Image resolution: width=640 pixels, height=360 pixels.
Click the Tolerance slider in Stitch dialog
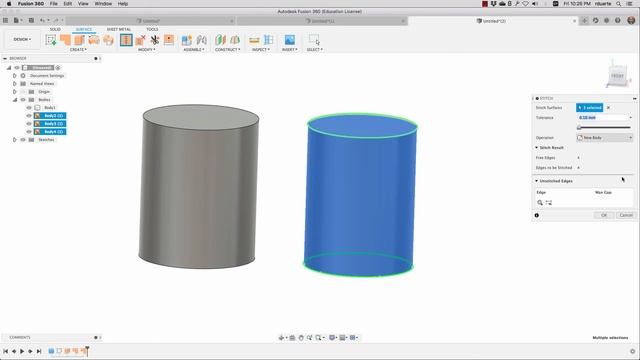(x=604, y=127)
